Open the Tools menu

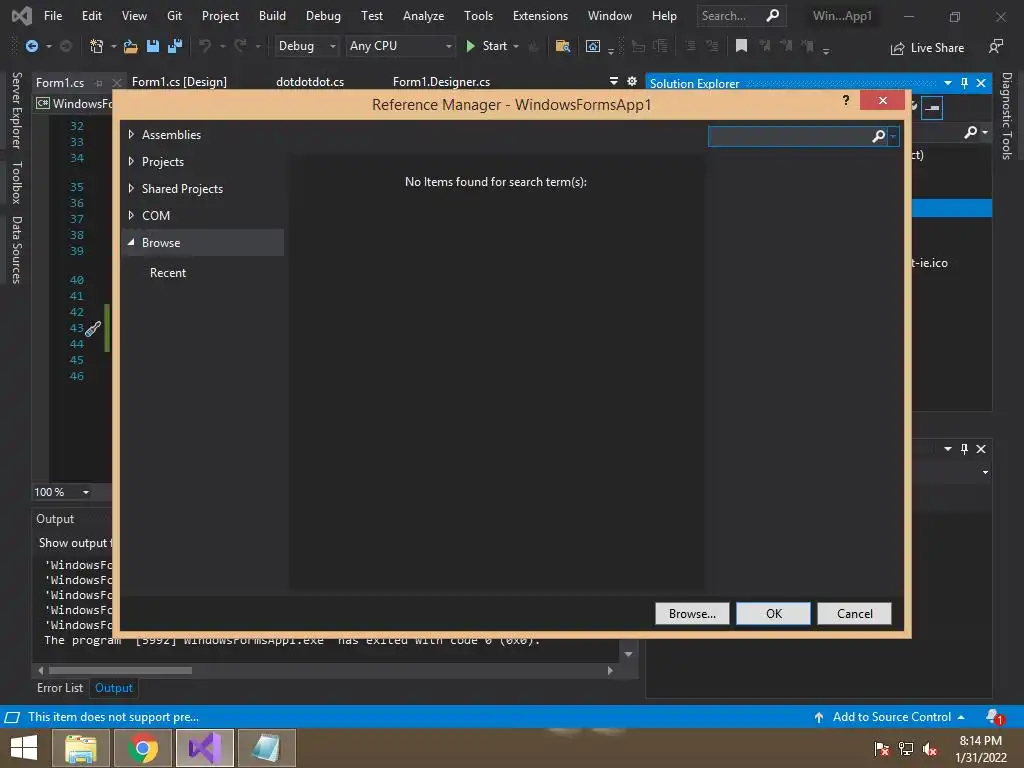tap(478, 16)
